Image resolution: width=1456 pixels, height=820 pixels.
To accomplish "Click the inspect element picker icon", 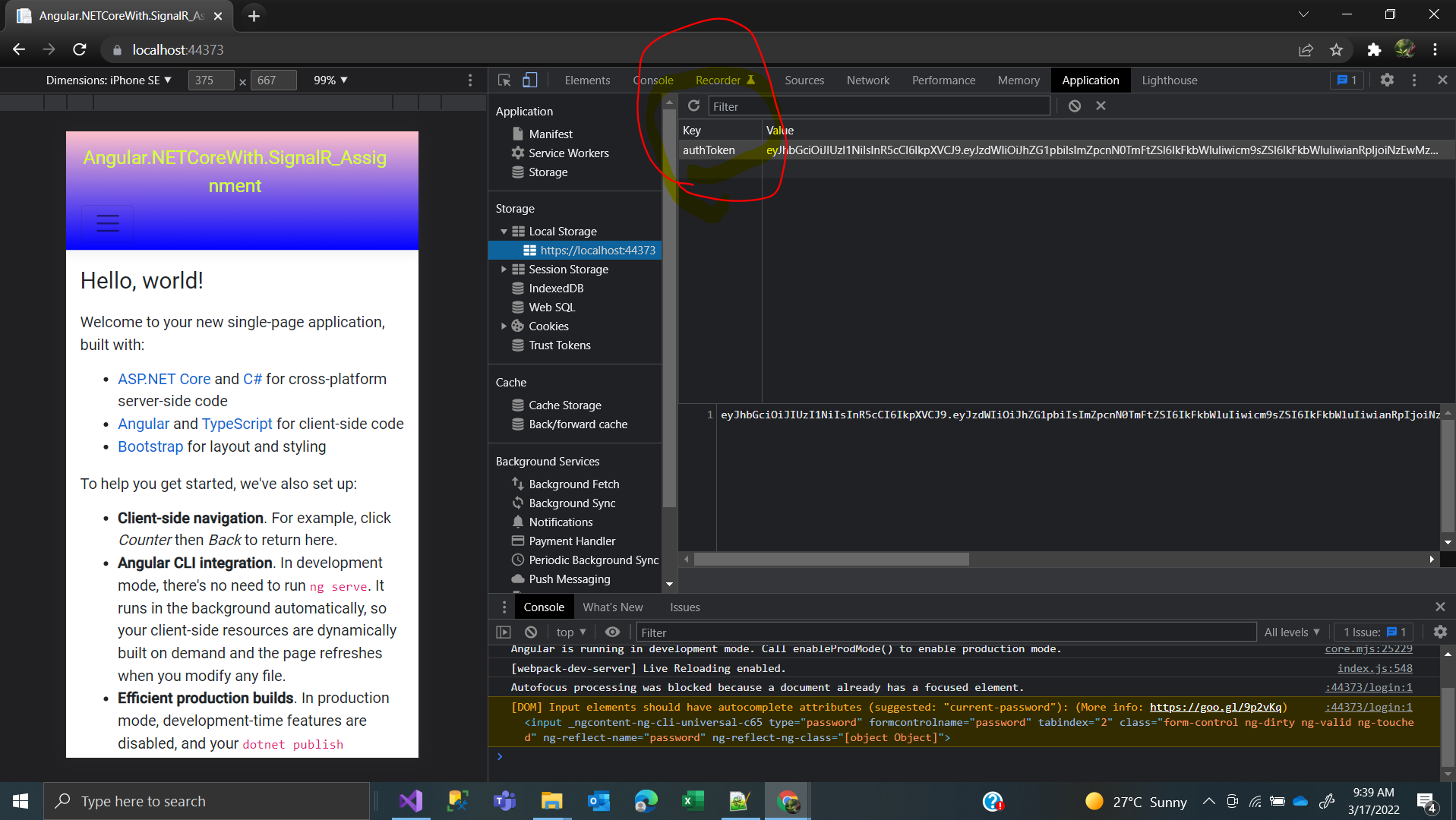I will [x=504, y=80].
